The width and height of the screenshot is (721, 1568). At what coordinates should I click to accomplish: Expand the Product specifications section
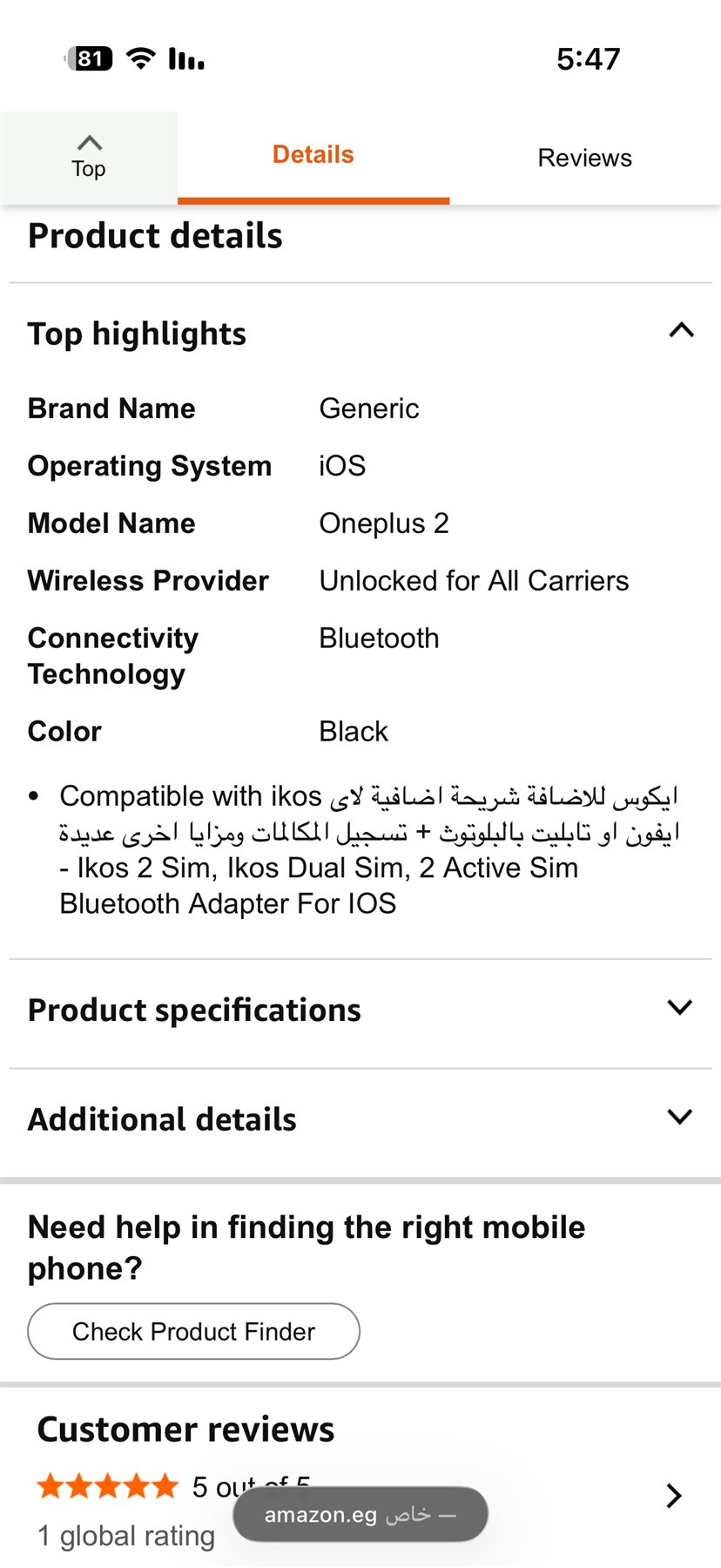pos(679,1008)
